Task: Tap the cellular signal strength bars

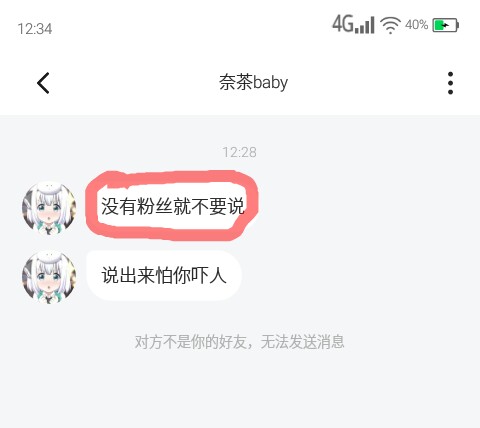Action: [364, 25]
